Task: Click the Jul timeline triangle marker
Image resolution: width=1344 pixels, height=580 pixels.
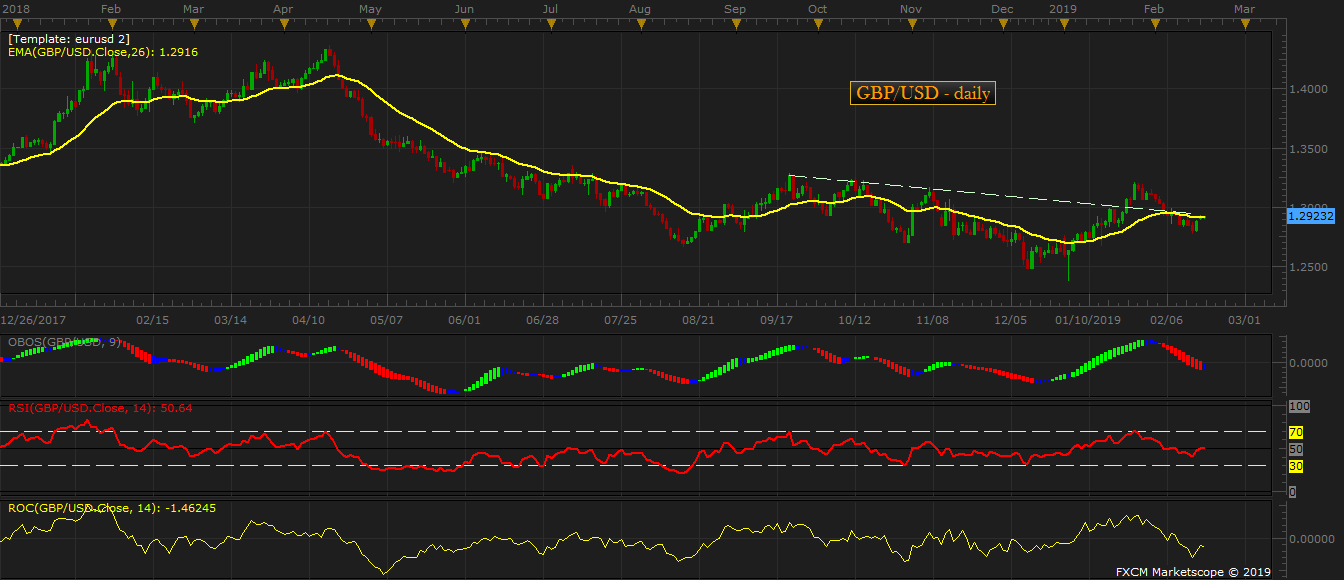Action: pyautogui.click(x=551, y=25)
